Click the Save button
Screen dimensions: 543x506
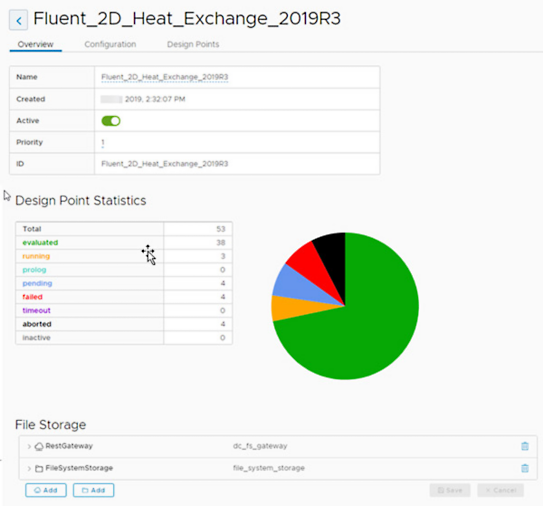(450, 490)
